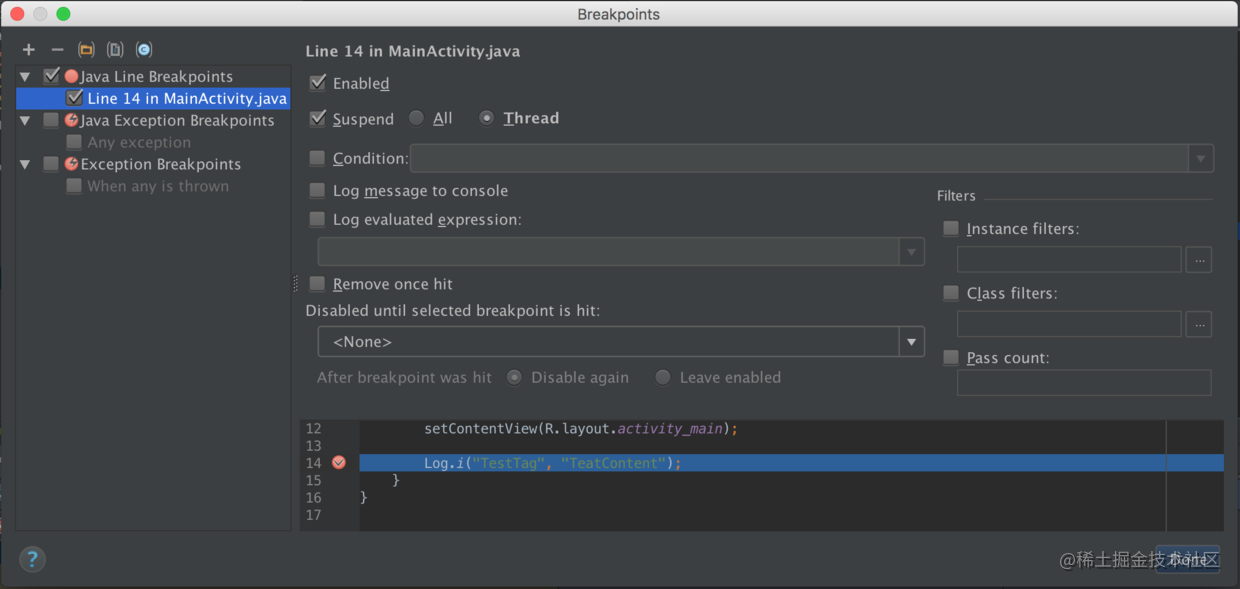
Task: Click the group by package icon
Action: pyautogui.click(x=86, y=50)
